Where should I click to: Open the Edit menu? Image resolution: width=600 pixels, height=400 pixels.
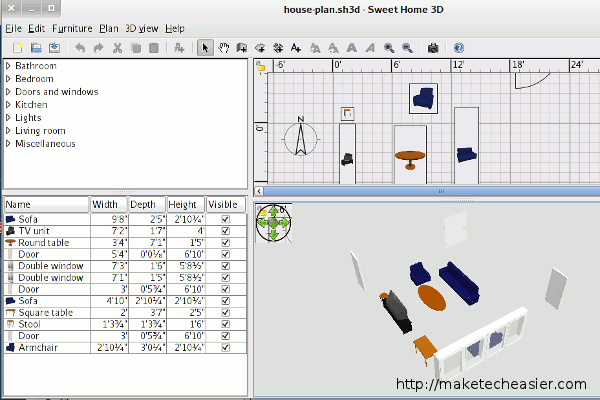[x=36, y=28]
